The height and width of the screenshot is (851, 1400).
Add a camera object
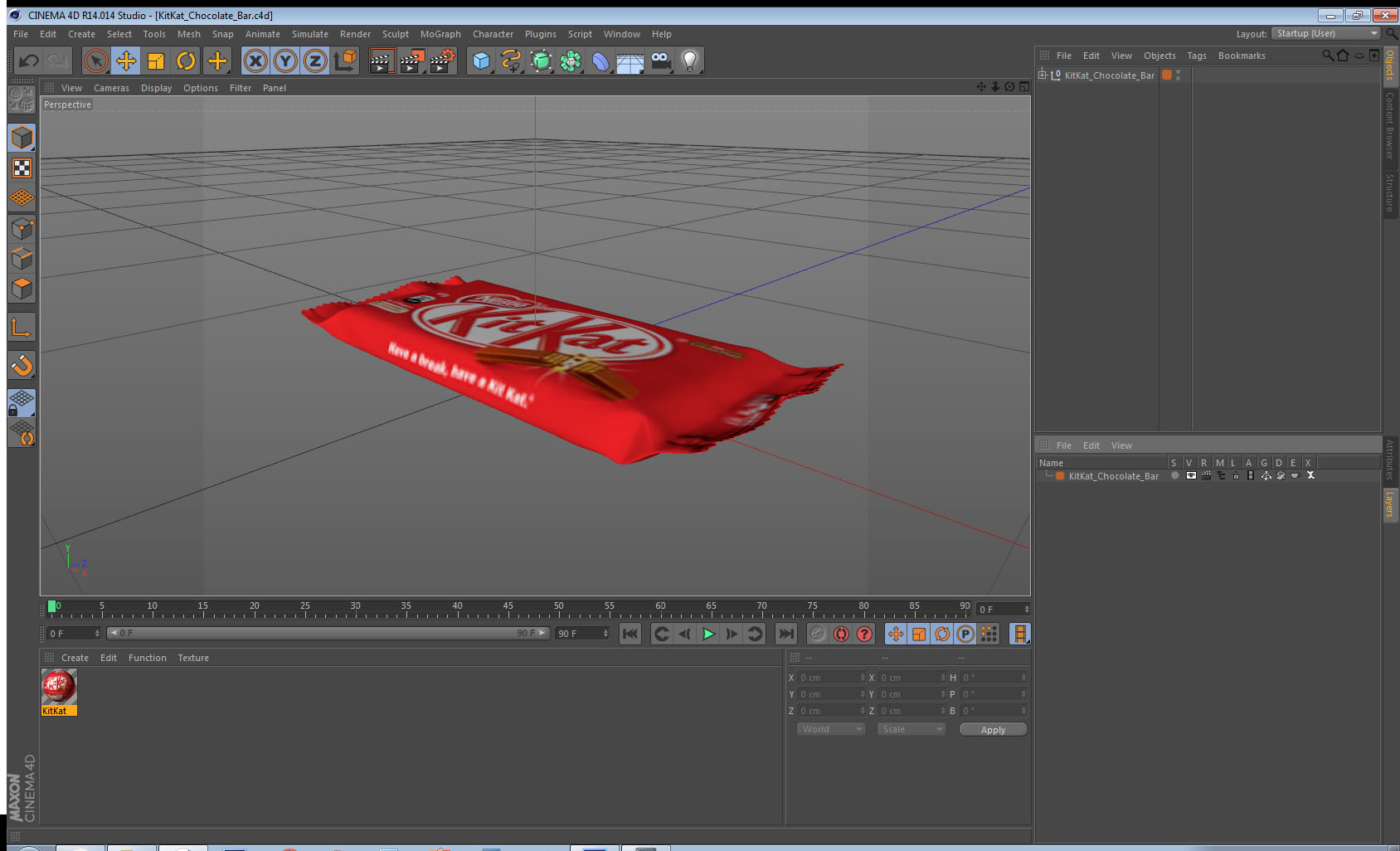(660, 61)
